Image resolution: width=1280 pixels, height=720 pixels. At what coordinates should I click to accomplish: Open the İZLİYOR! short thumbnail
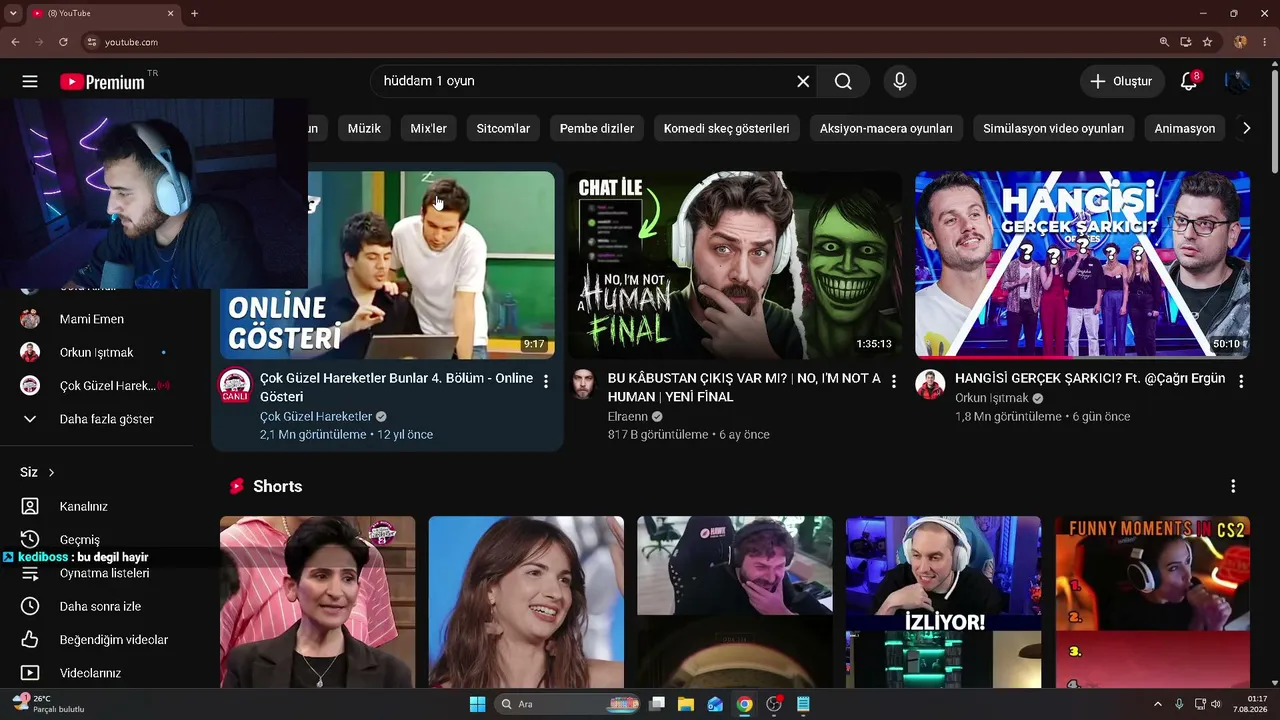[x=943, y=602]
